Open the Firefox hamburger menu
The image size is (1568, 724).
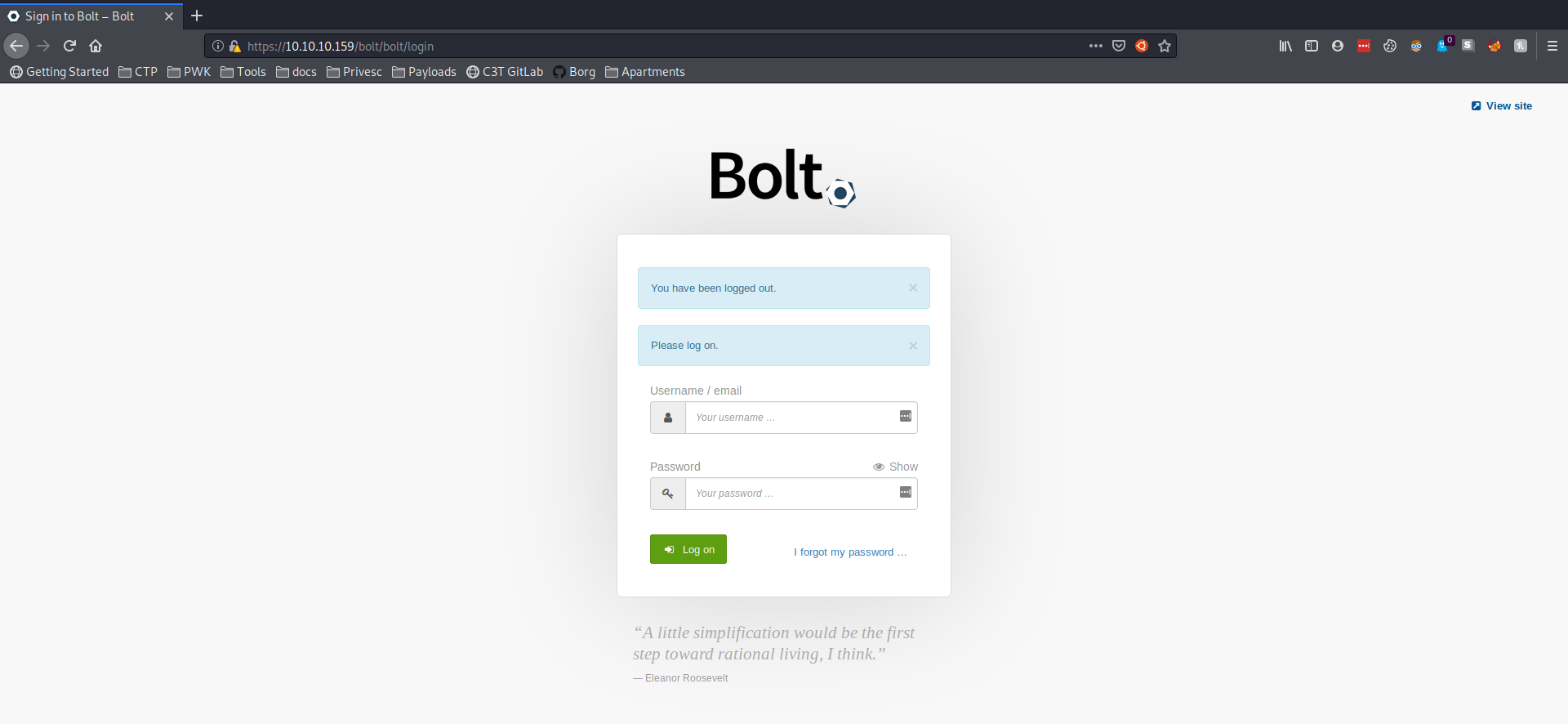(1552, 46)
